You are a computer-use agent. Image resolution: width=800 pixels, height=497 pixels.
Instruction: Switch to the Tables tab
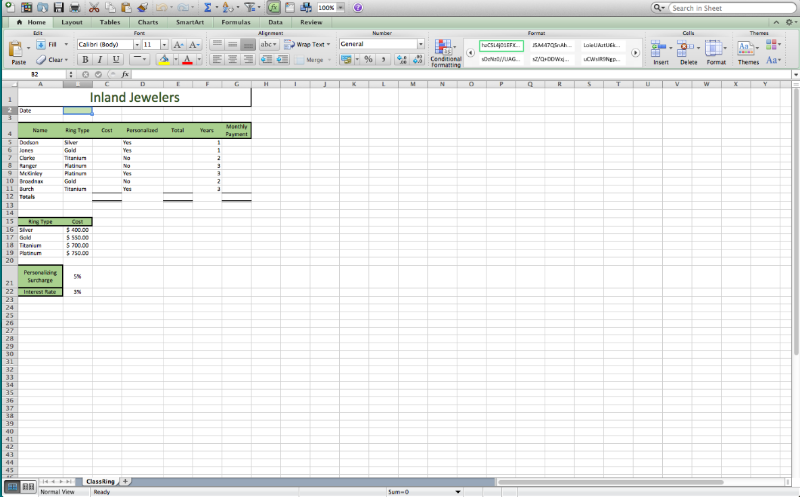click(x=110, y=22)
